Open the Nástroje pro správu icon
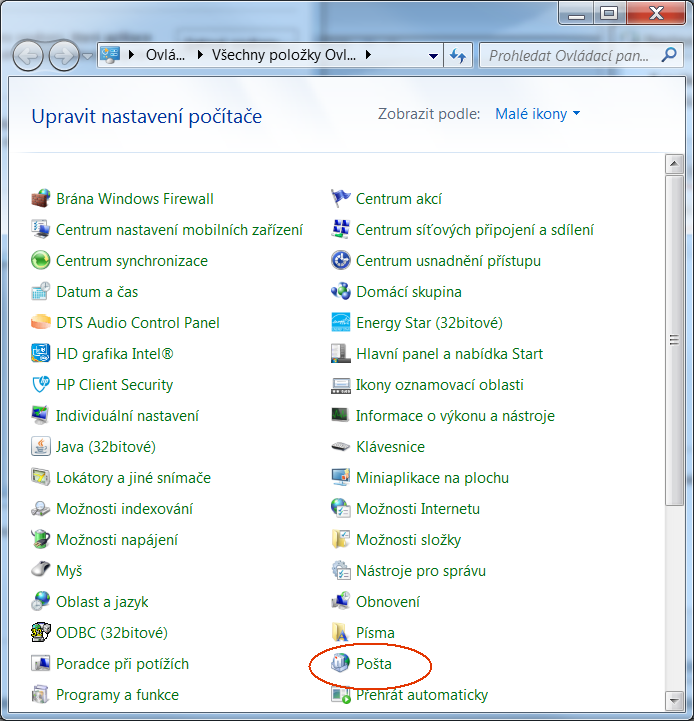This screenshot has width=694, height=721. 341,571
